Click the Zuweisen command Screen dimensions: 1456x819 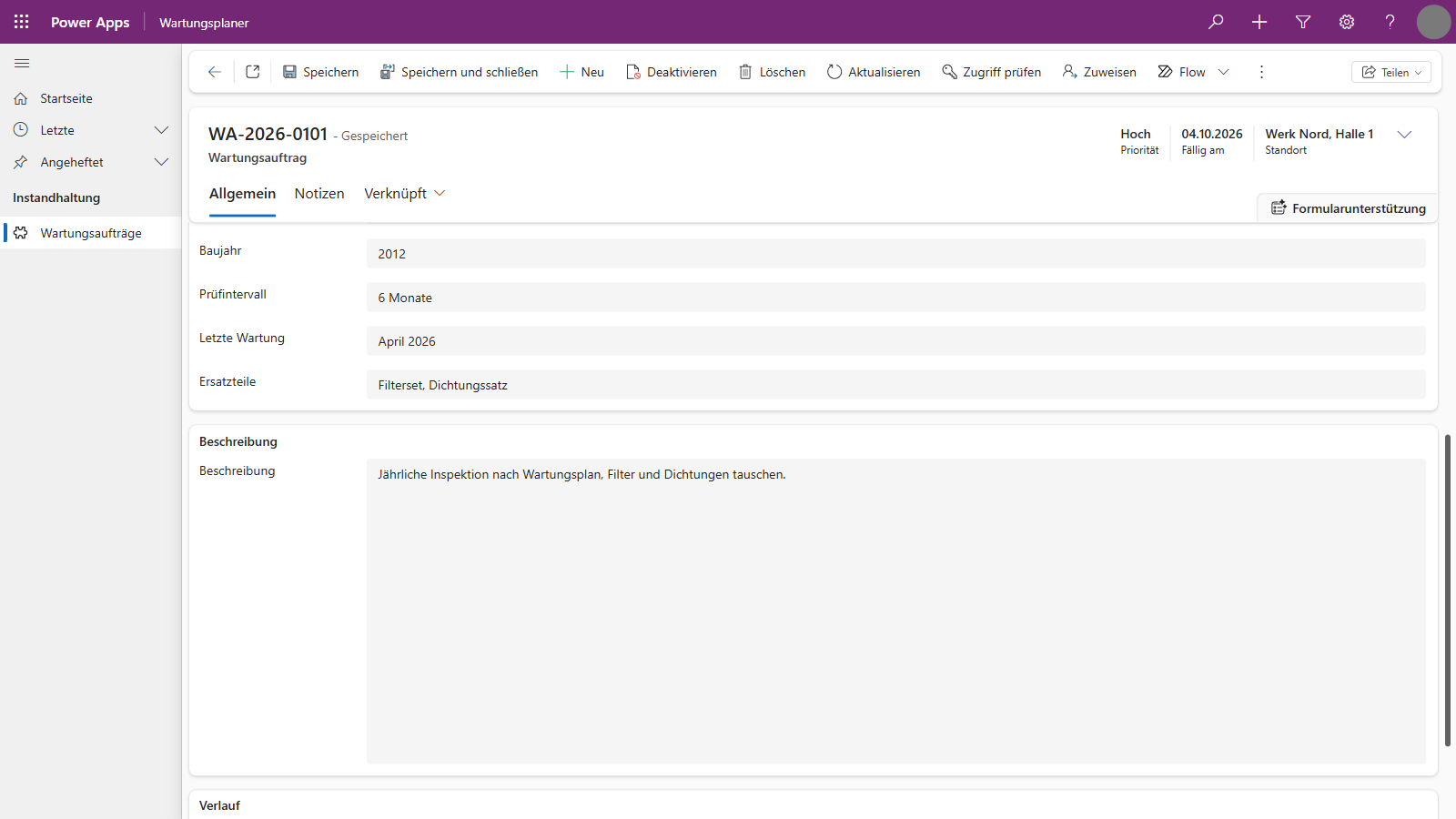[1099, 72]
